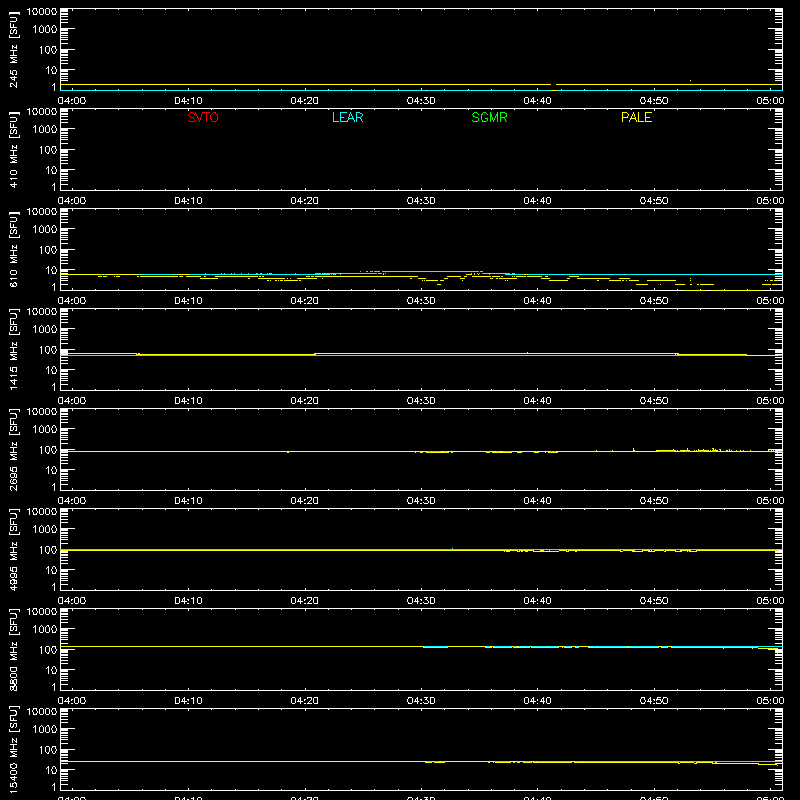The height and width of the screenshot is (800, 800).
Task: Click 04:20 tick label under 2695 MHz plot
Action: [x=305, y=501]
